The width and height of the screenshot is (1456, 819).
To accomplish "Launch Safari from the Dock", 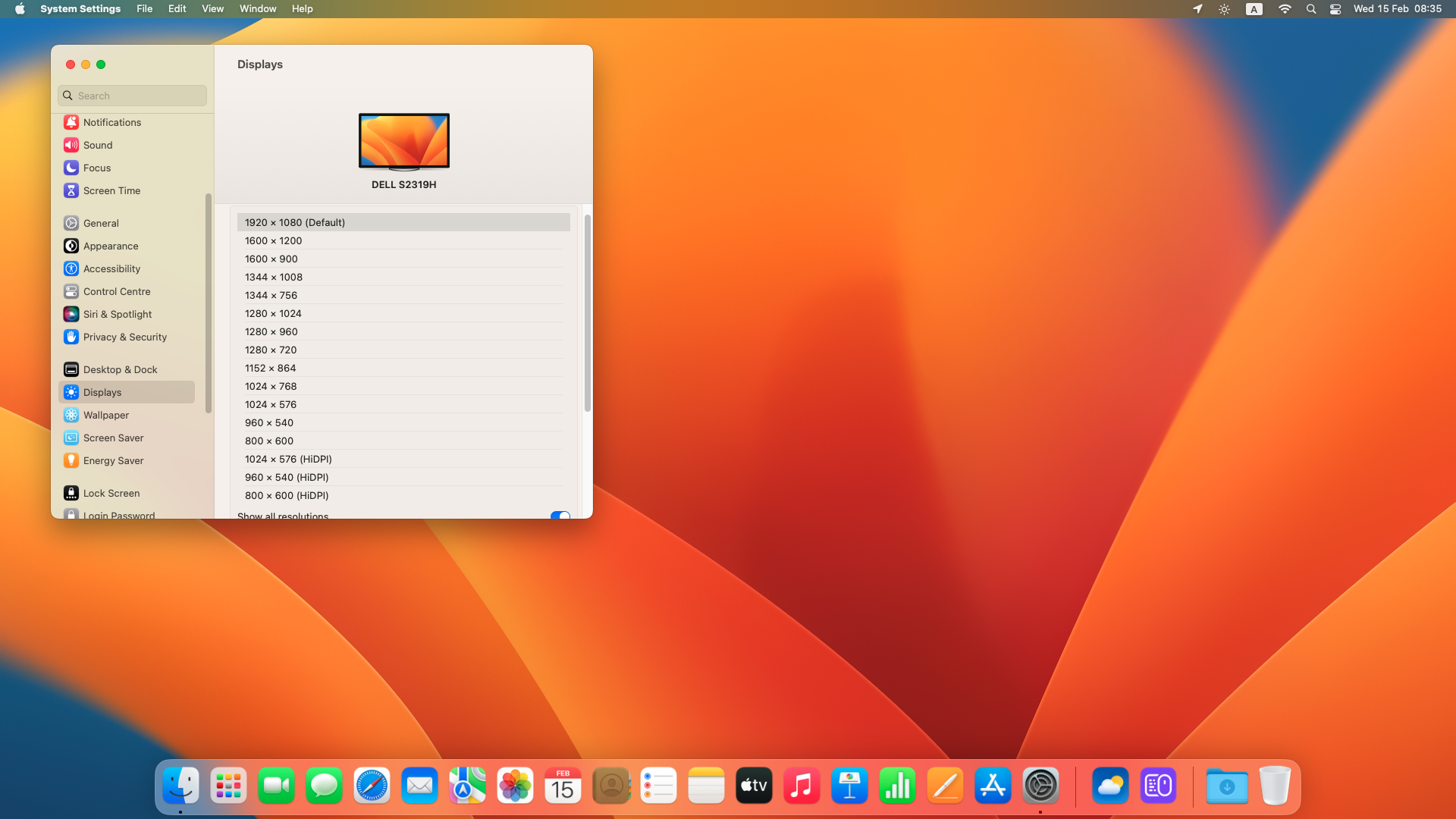I will click(372, 786).
